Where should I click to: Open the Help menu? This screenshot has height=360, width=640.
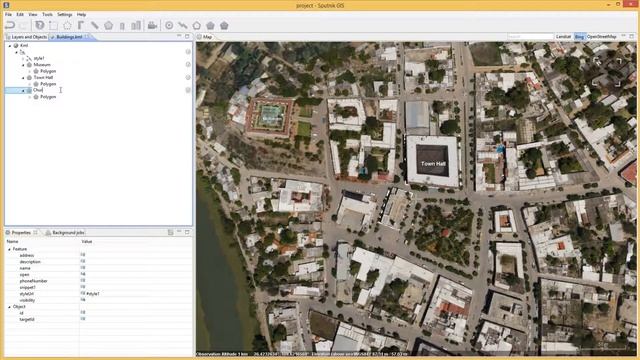click(x=81, y=14)
